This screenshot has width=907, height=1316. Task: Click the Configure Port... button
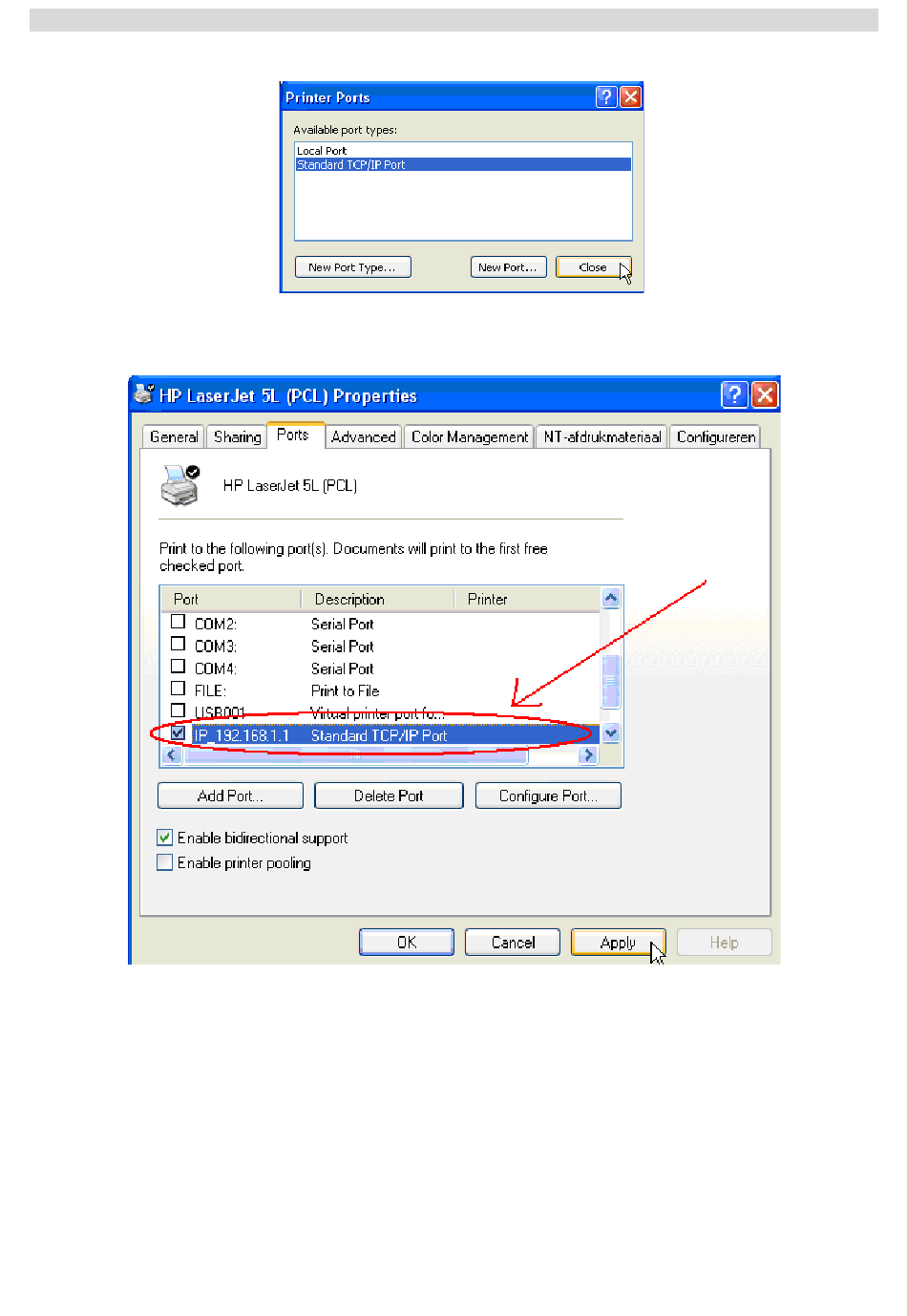pos(548,796)
